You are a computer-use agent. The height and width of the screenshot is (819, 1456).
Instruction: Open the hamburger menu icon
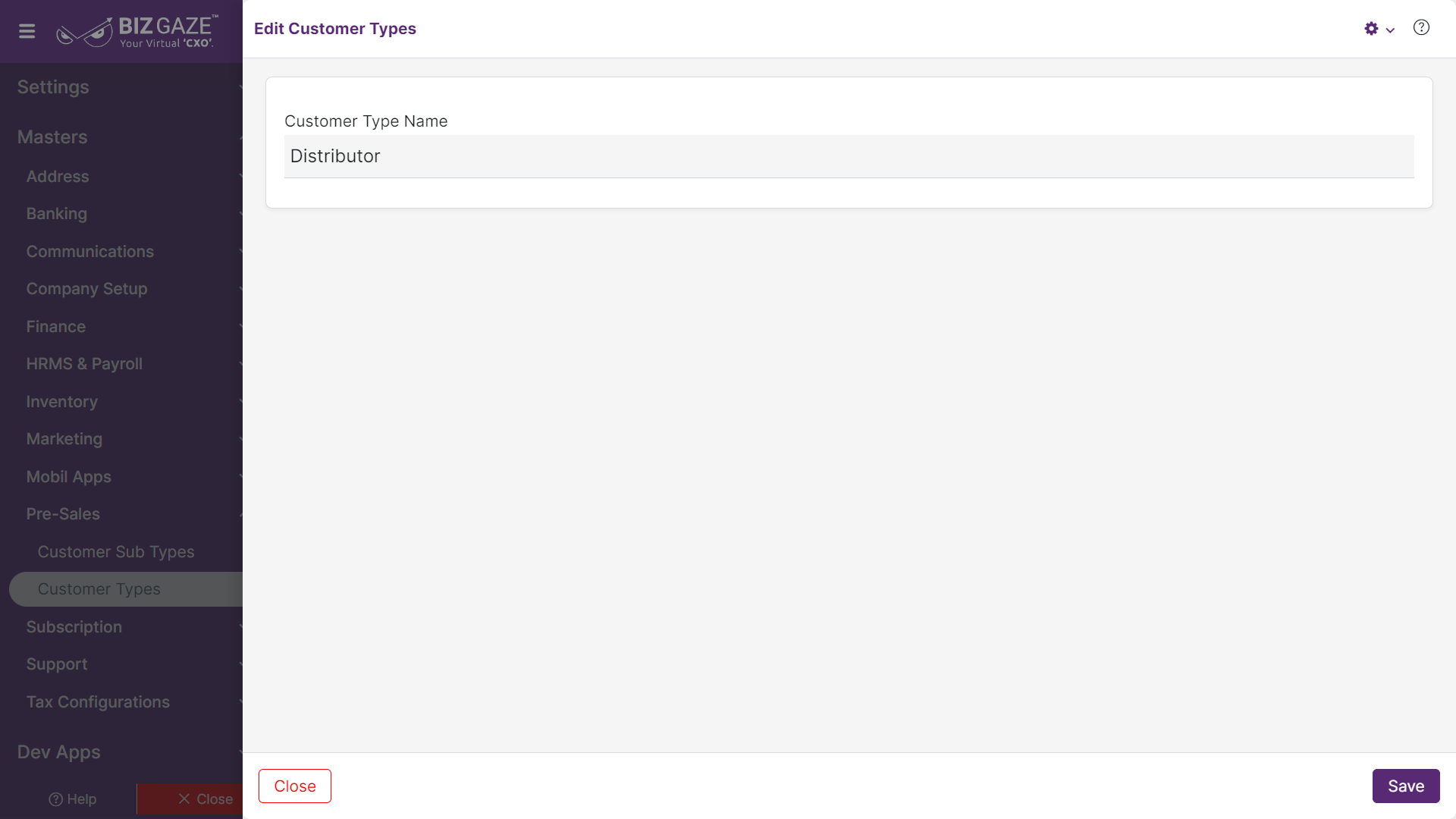[x=27, y=31]
